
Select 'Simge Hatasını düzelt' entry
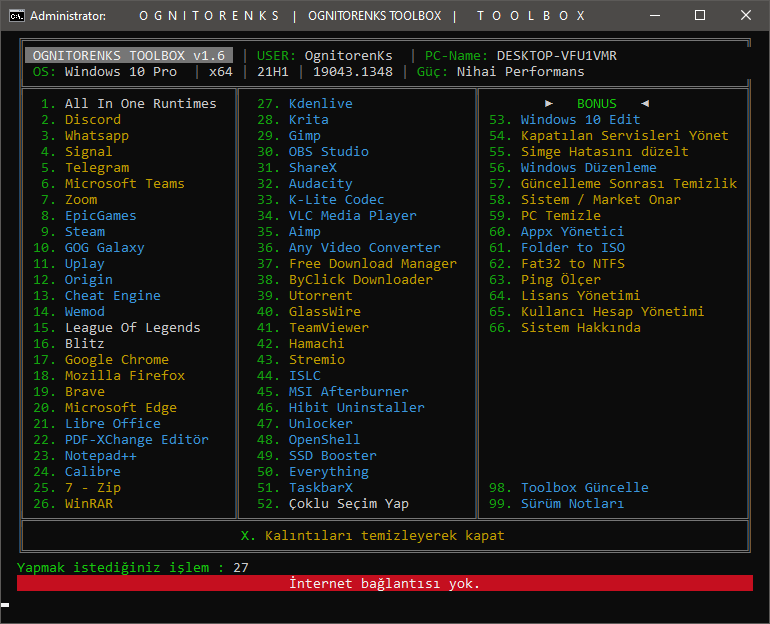click(605, 152)
